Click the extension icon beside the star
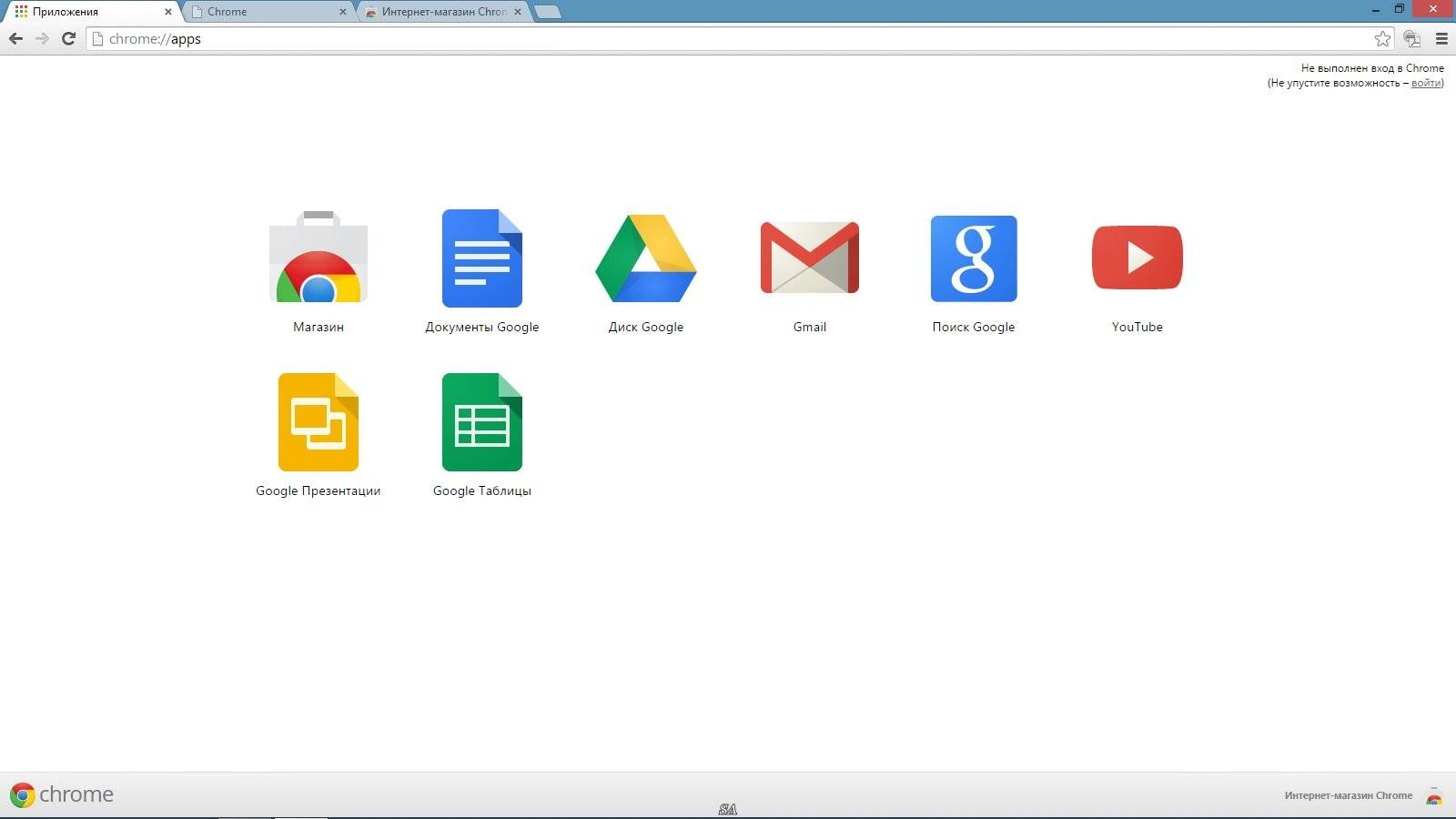 pyautogui.click(x=1412, y=38)
